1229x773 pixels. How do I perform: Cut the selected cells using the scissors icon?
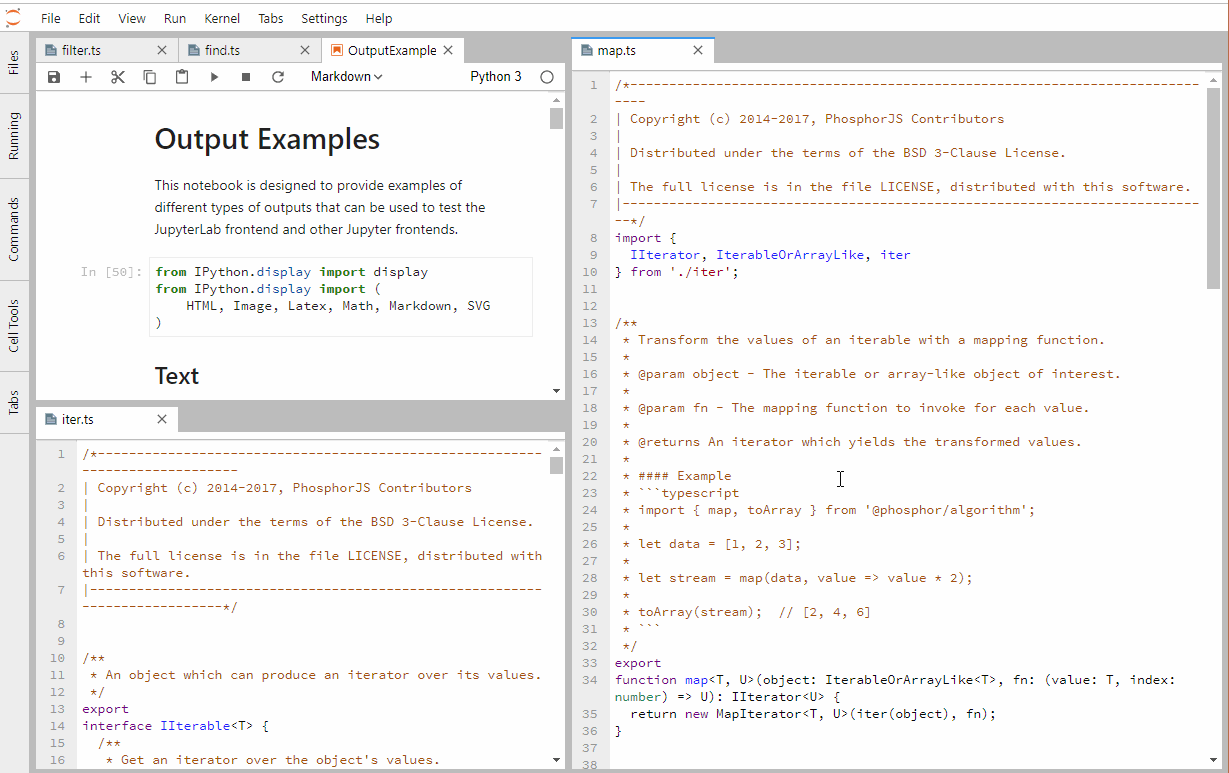pos(117,76)
